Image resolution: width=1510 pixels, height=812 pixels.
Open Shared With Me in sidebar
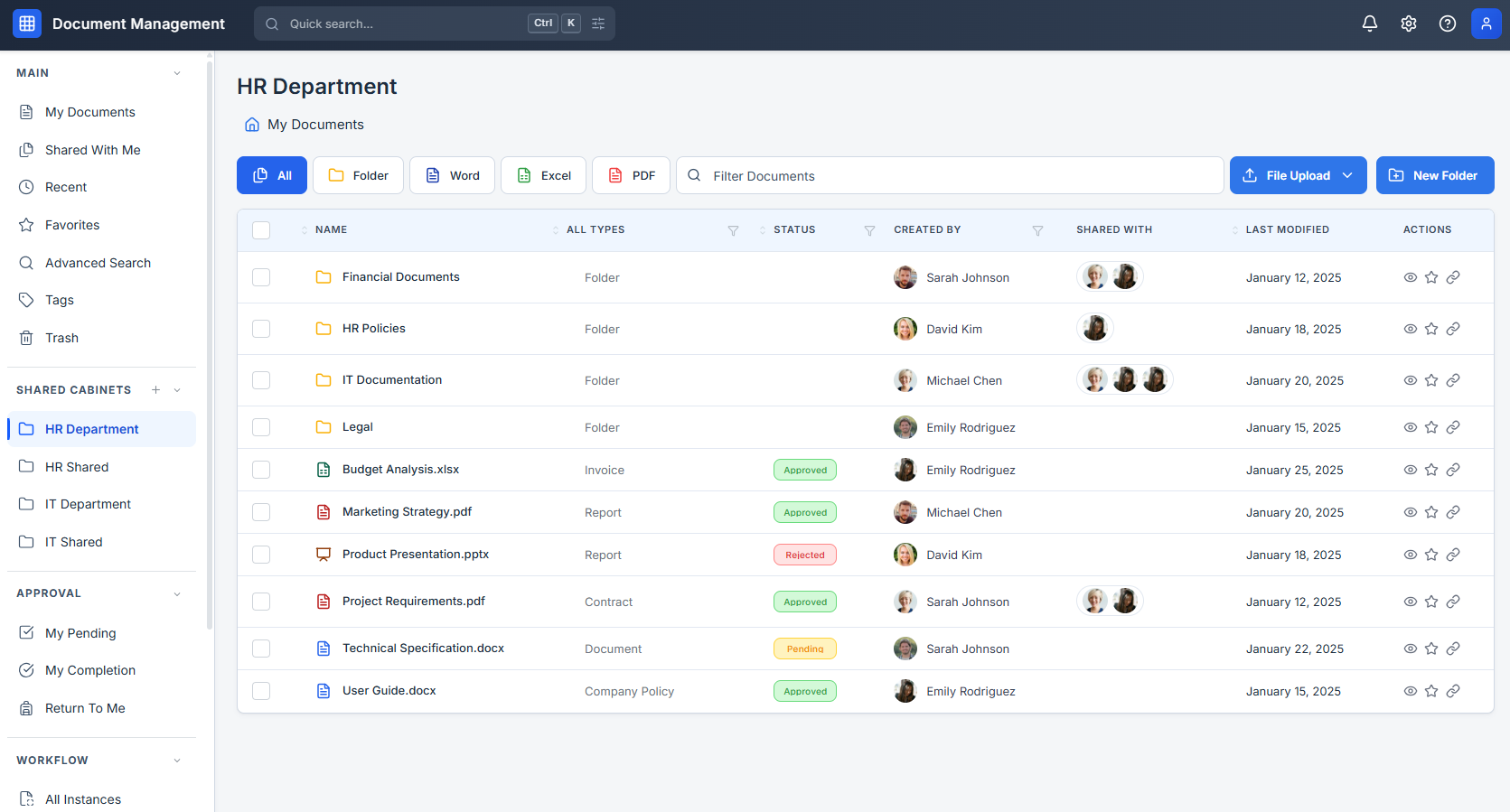[101, 150]
